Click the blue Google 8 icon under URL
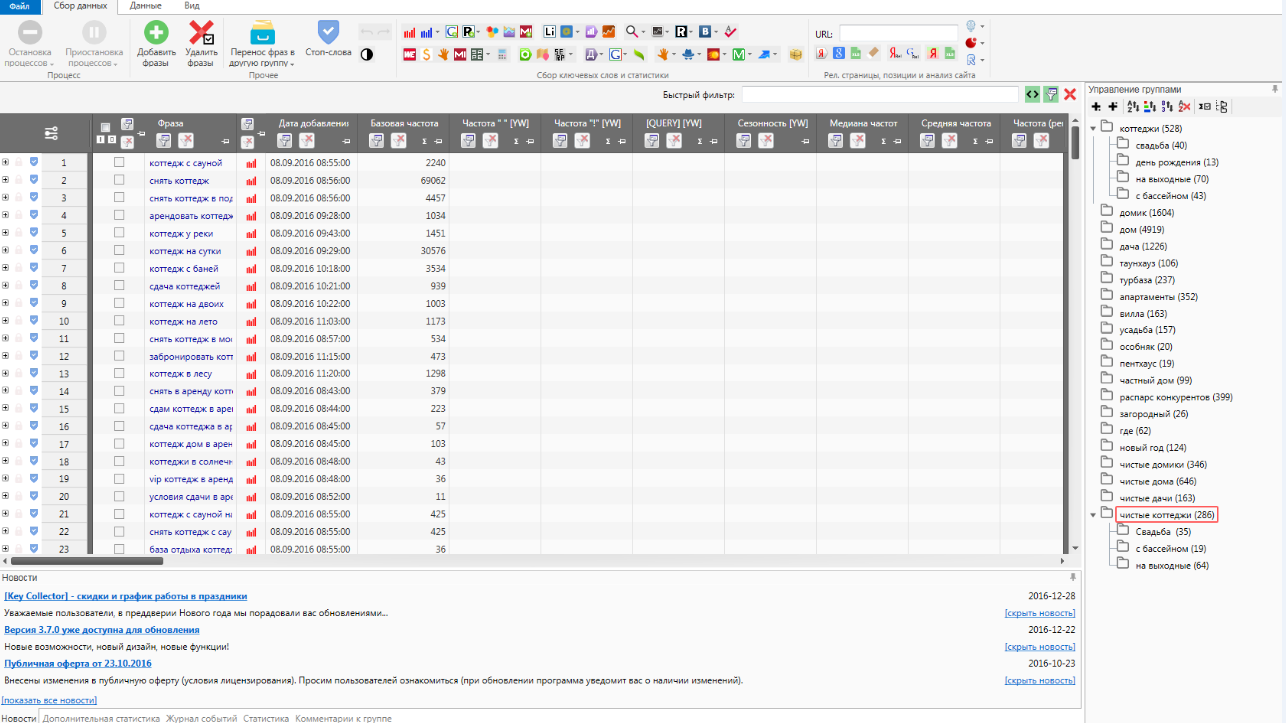Viewport: 1286px width, 723px height. click(x=839, y=53)
